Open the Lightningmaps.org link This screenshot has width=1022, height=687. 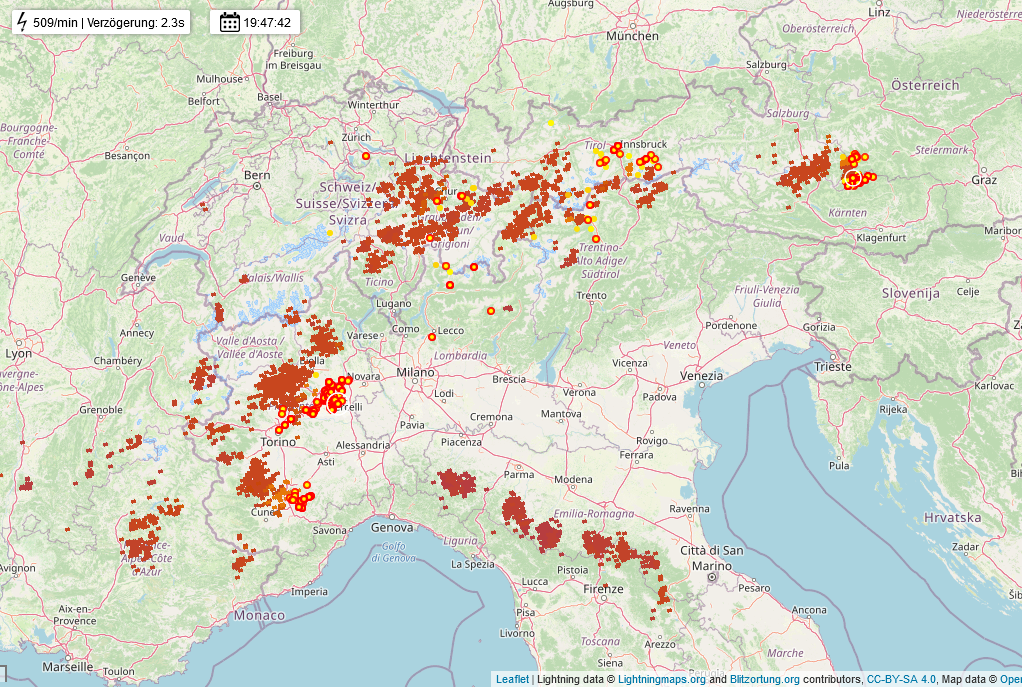(662, 679)
